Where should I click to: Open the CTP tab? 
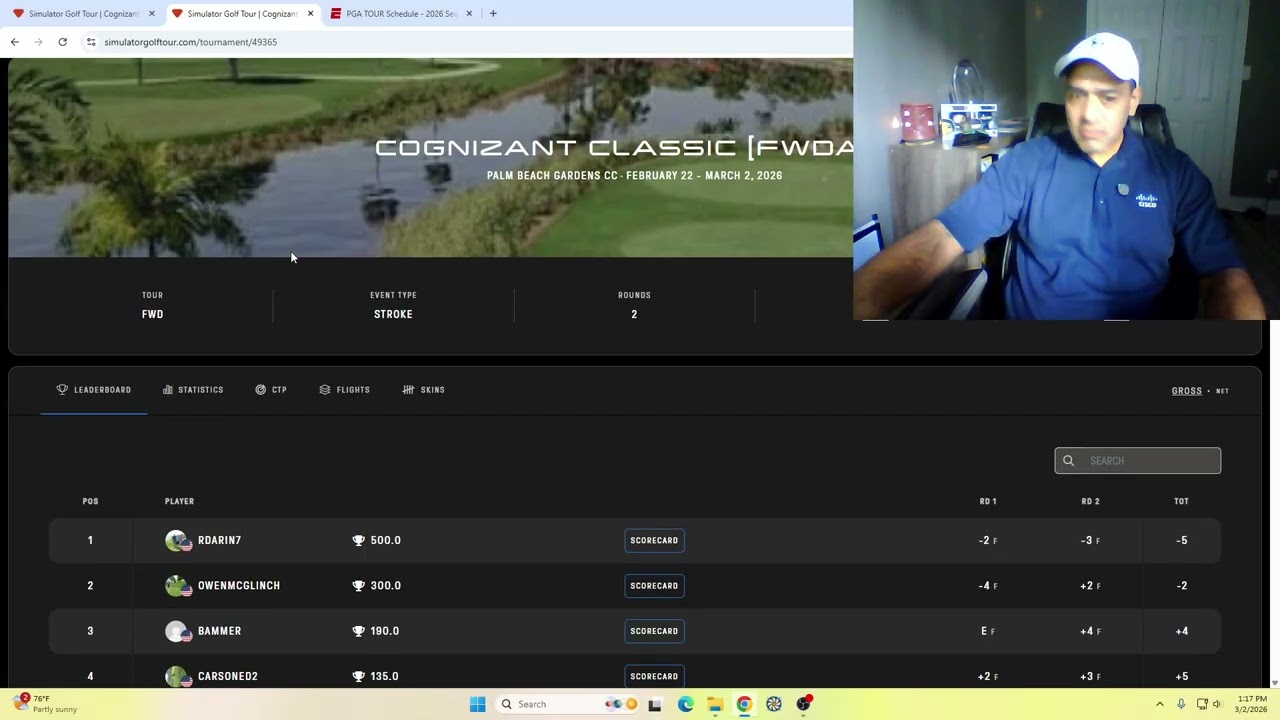tap(271, 390)
